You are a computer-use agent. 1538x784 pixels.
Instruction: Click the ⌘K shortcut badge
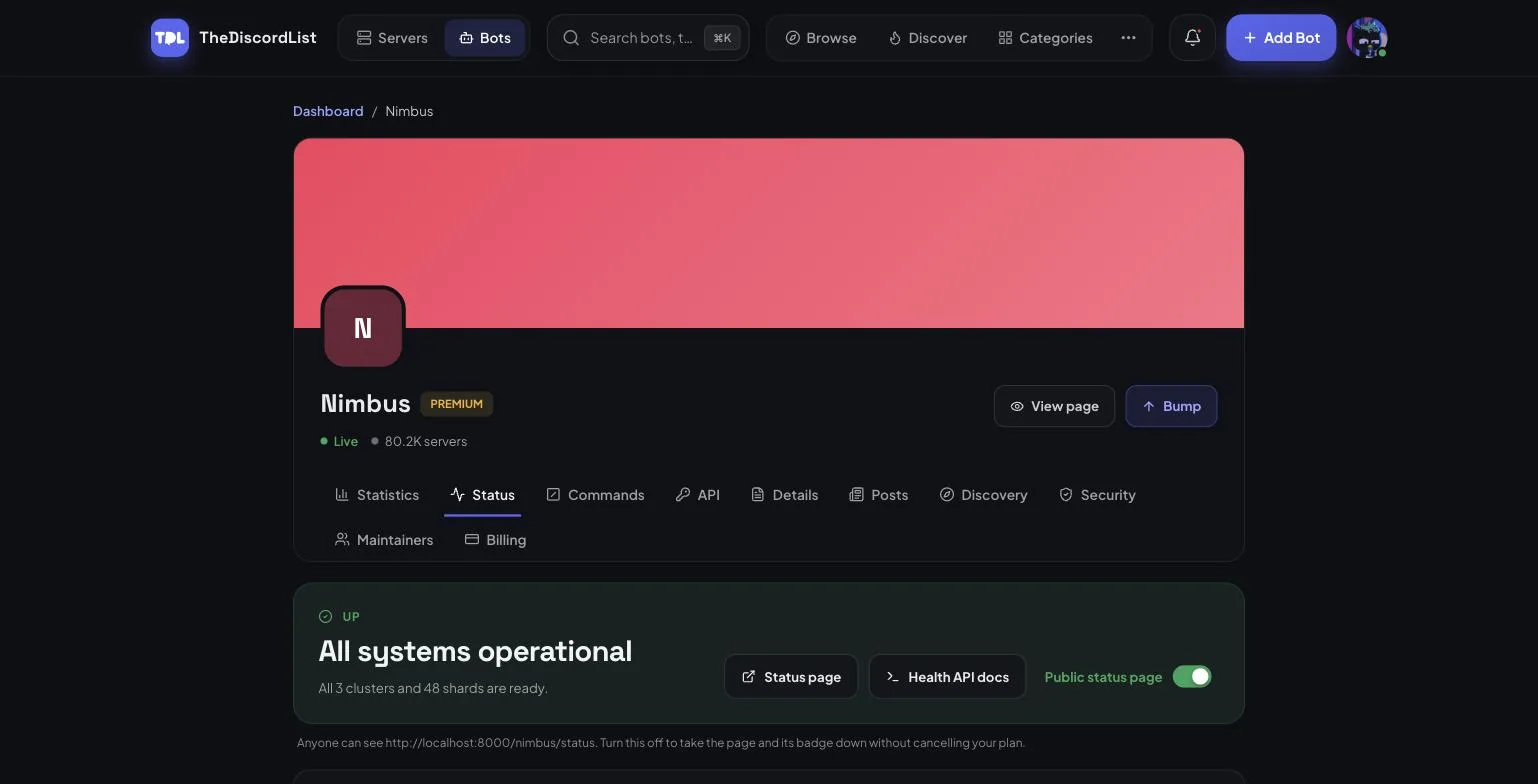722,38
